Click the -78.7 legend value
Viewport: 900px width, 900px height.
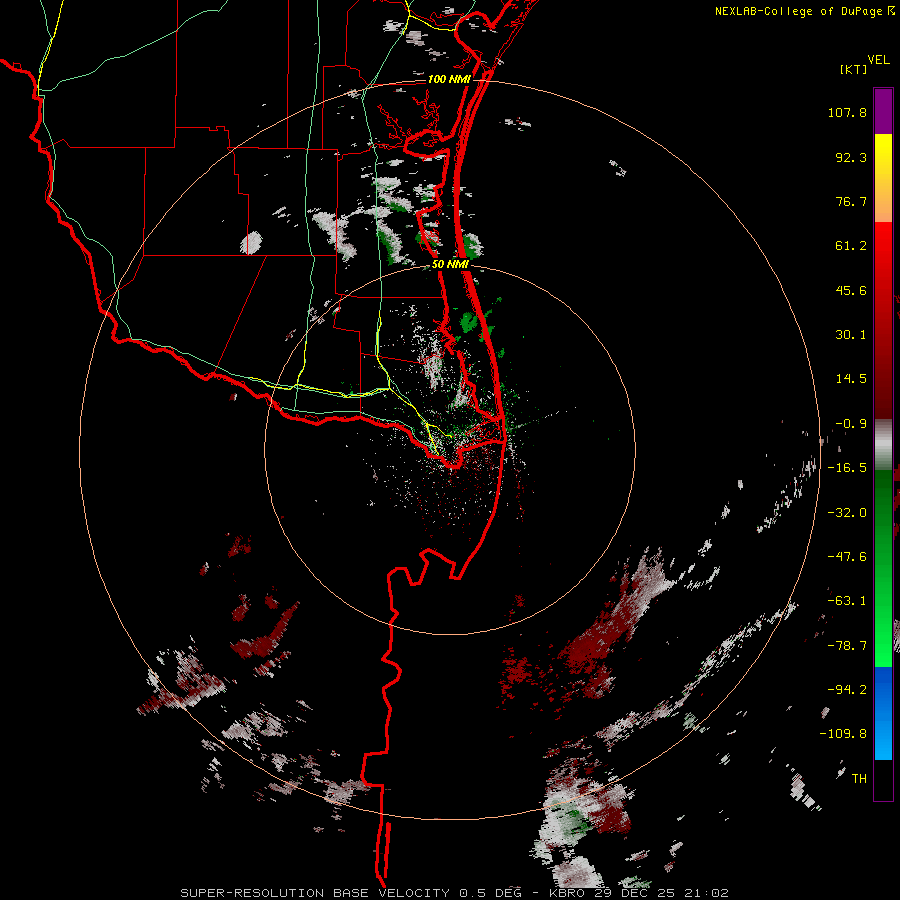[x=847, y=646]
